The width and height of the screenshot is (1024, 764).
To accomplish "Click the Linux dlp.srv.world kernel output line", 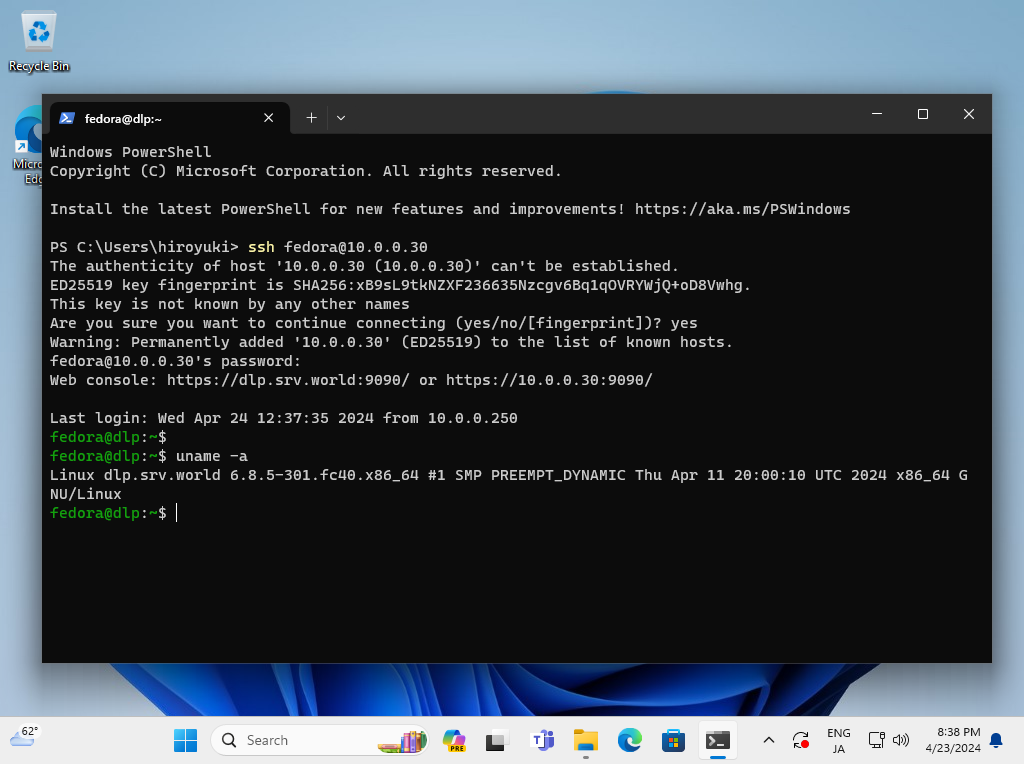I will click(x=509, y=485).
